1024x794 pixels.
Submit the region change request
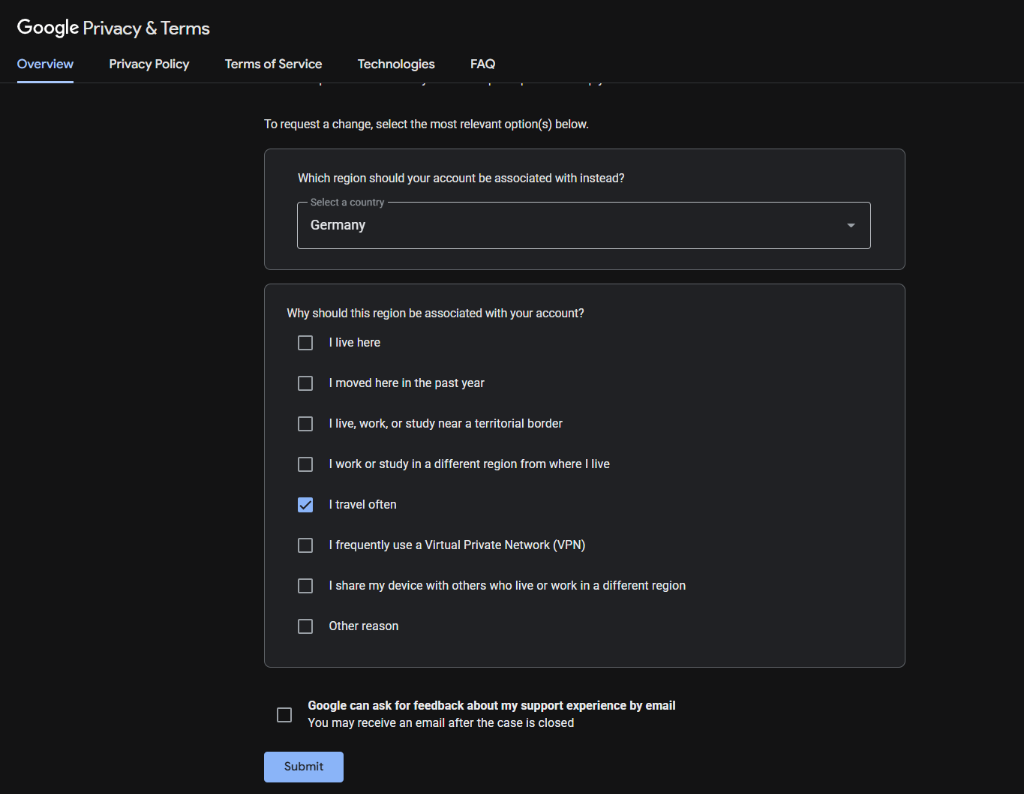click(304, 767)
